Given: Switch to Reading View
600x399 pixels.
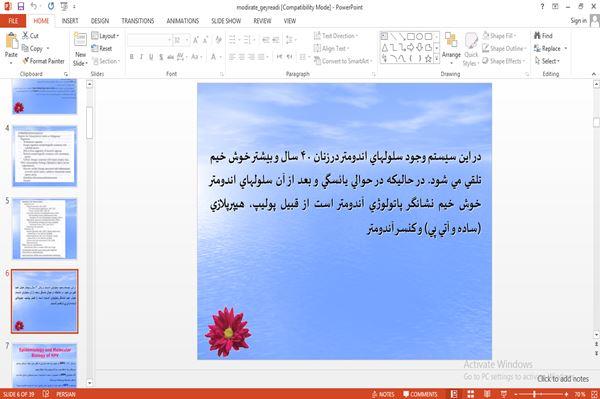Looking at the screenshot, I should point(487,394).
